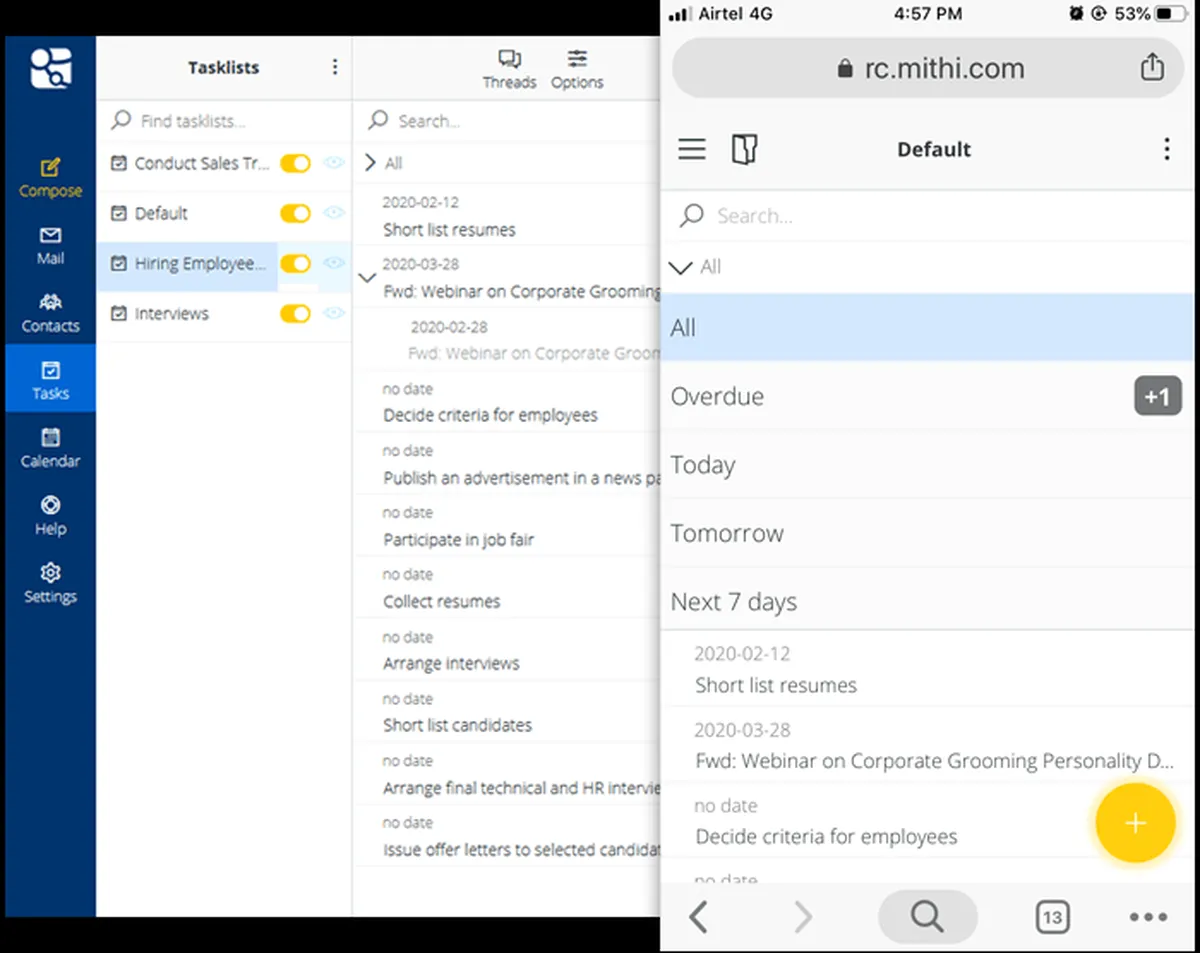Tap the mobile browser search button
Image resolution: width=1200 pixels, height=953 pixels.
(927, 916)
